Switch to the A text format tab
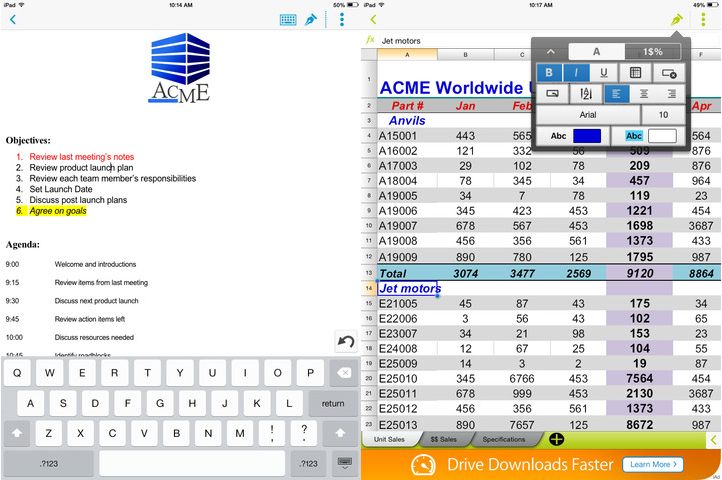The height and width of the screenshot is (480, 722). point(596,52)
